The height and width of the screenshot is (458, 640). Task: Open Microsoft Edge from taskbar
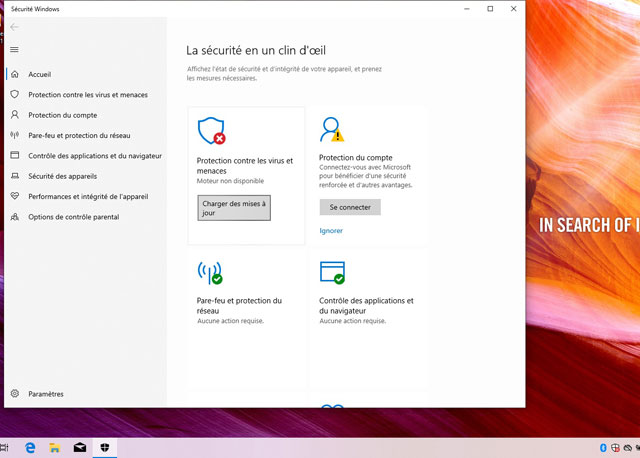(x=30, y=448)
